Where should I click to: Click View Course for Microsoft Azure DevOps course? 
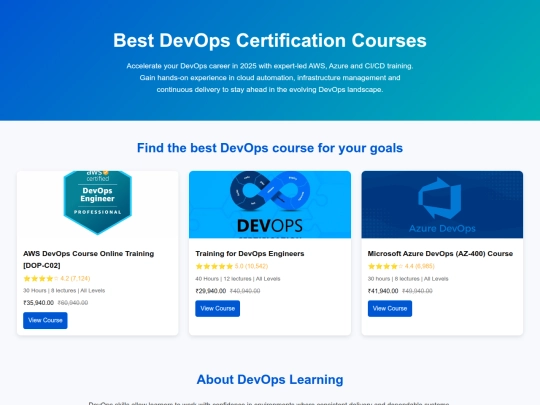click(x=390, y=308)
